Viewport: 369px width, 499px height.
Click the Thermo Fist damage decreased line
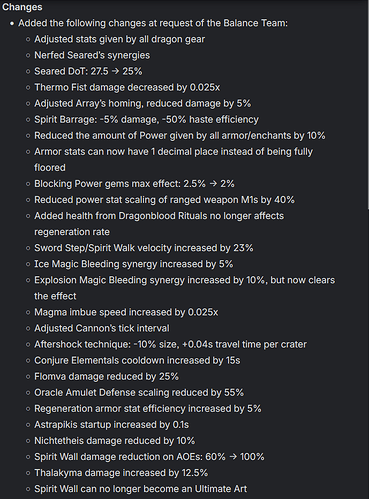click(127, 87)
